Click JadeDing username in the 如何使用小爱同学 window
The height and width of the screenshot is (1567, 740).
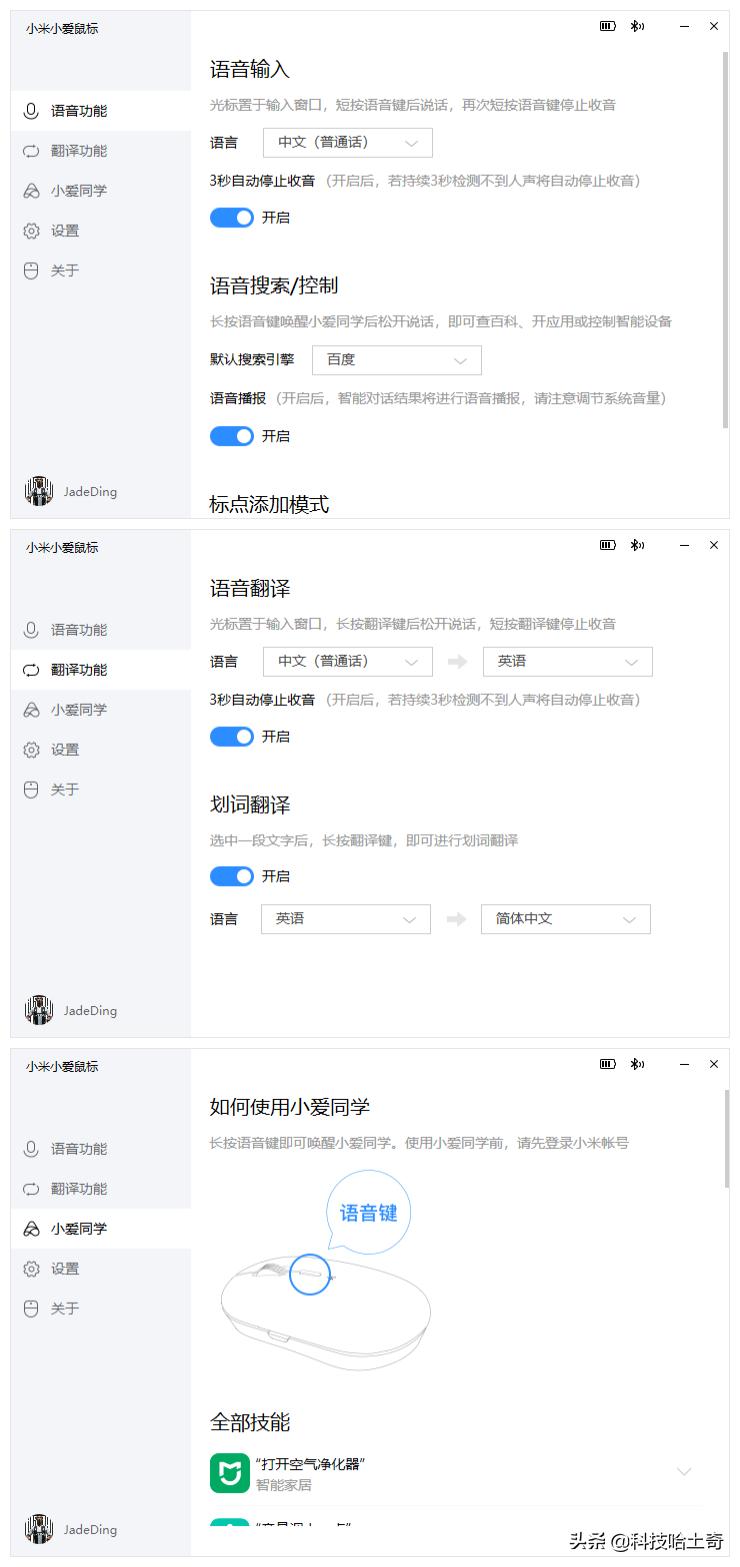coord(90,1530)
